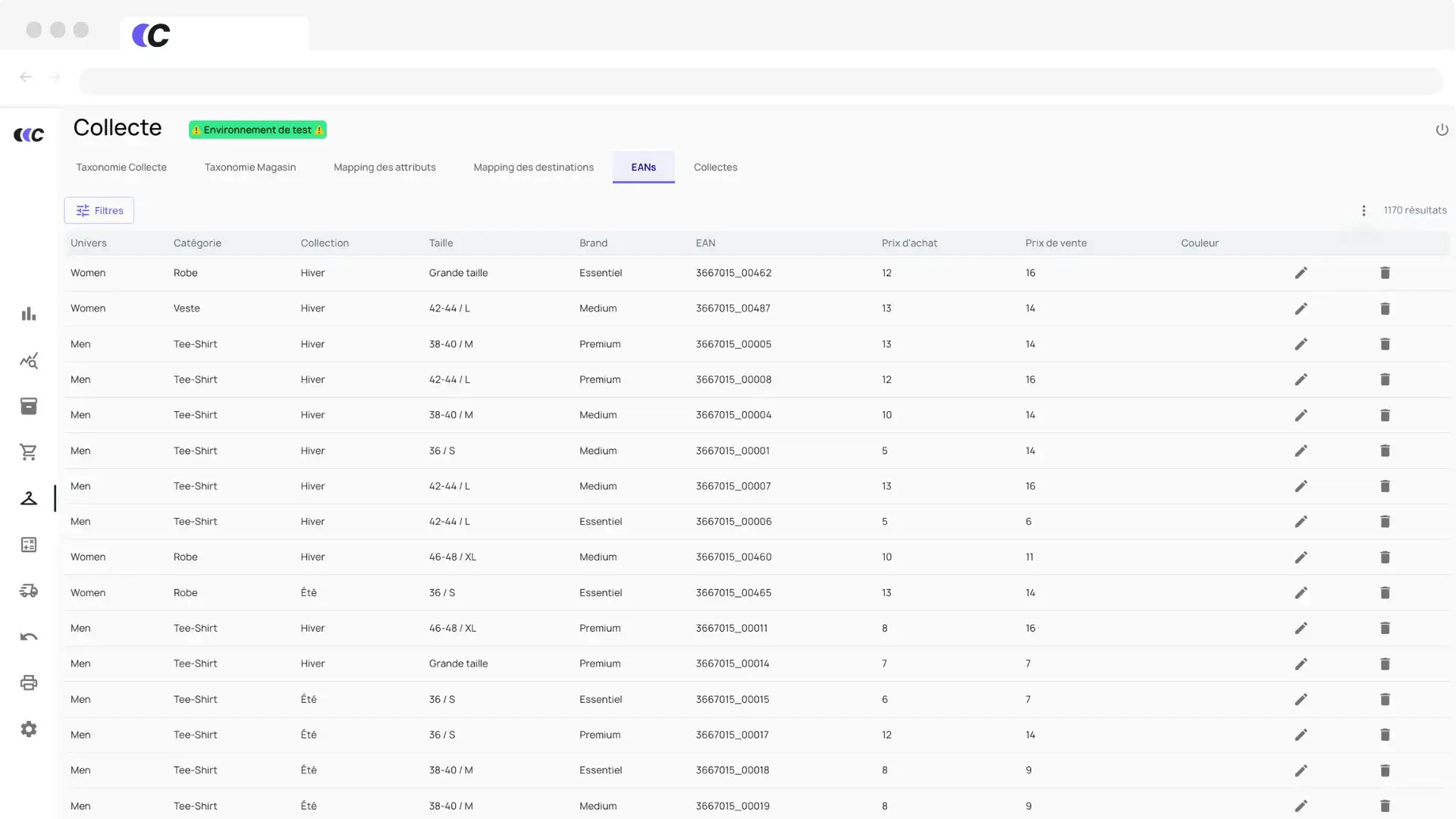Open the settings gear sidebar icon
This screenshot has height=819, width=1456.
click(29, 729)
